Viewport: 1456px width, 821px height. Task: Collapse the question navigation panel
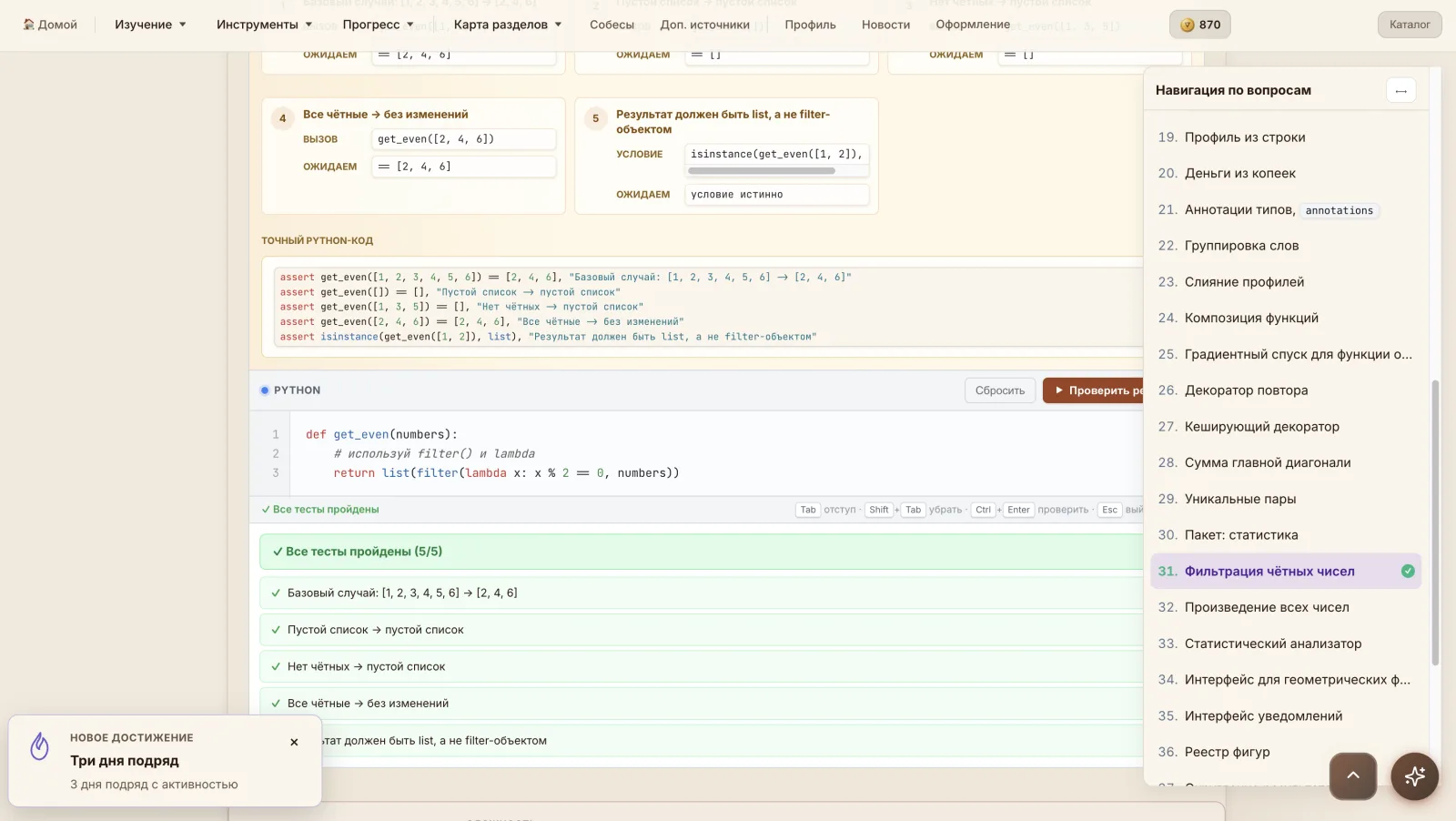[x=1400, y=90]
